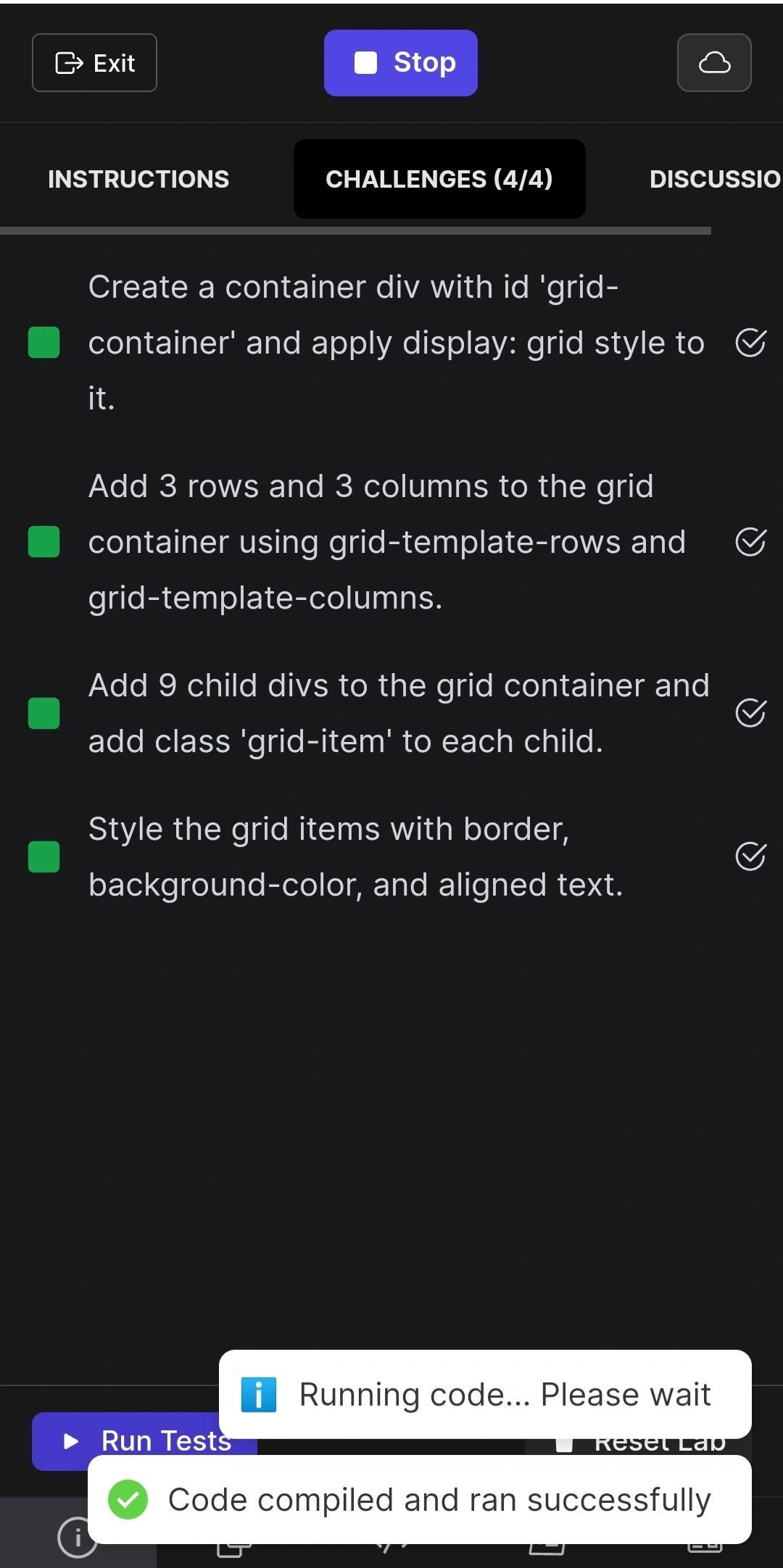
Task: Click green success checkmark in compiled toast
Action: [x=128, y=1500]
